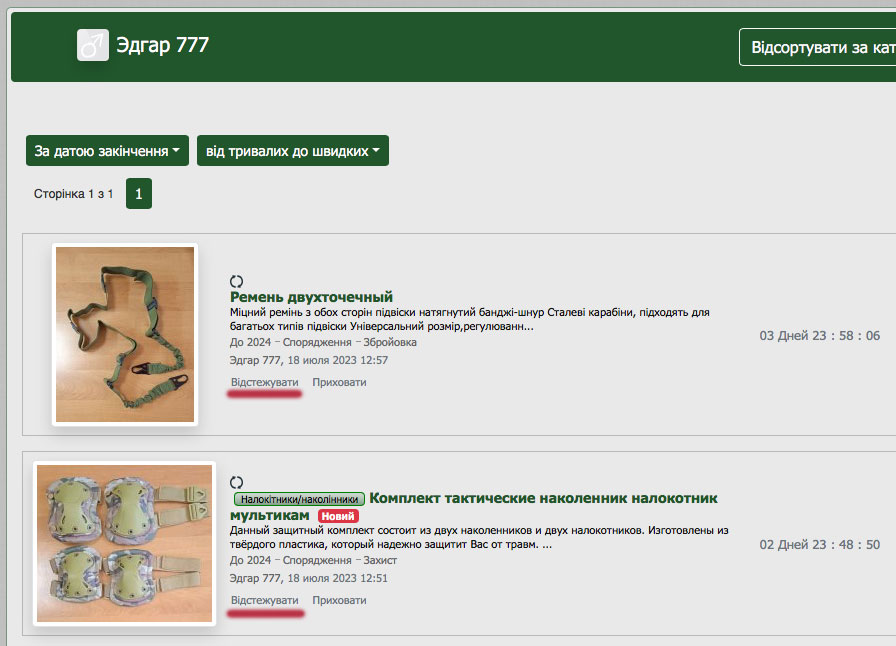Click seller line Эдгар 777, 18 июля 2023 12:51
The width and height of the screenshot is (896, 646).
pos(309,578)
